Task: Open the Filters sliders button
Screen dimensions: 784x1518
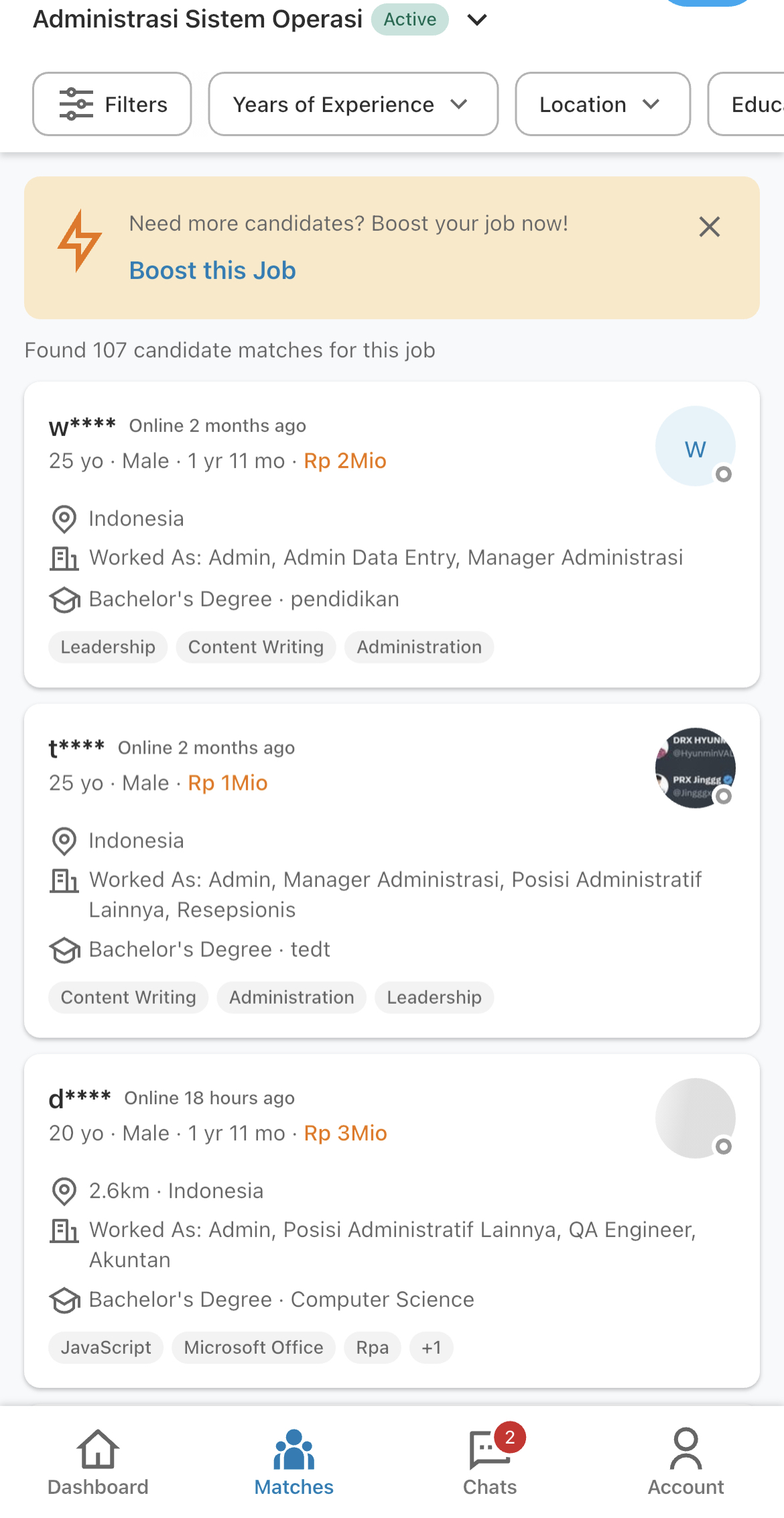Action: point(112,105)
